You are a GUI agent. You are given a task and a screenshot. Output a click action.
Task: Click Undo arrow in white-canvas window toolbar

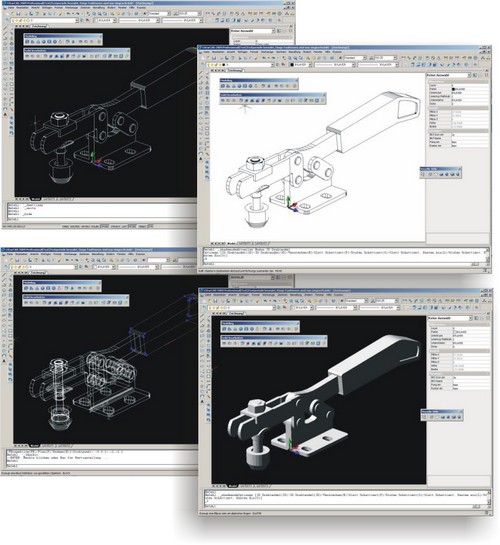(264, 58)
